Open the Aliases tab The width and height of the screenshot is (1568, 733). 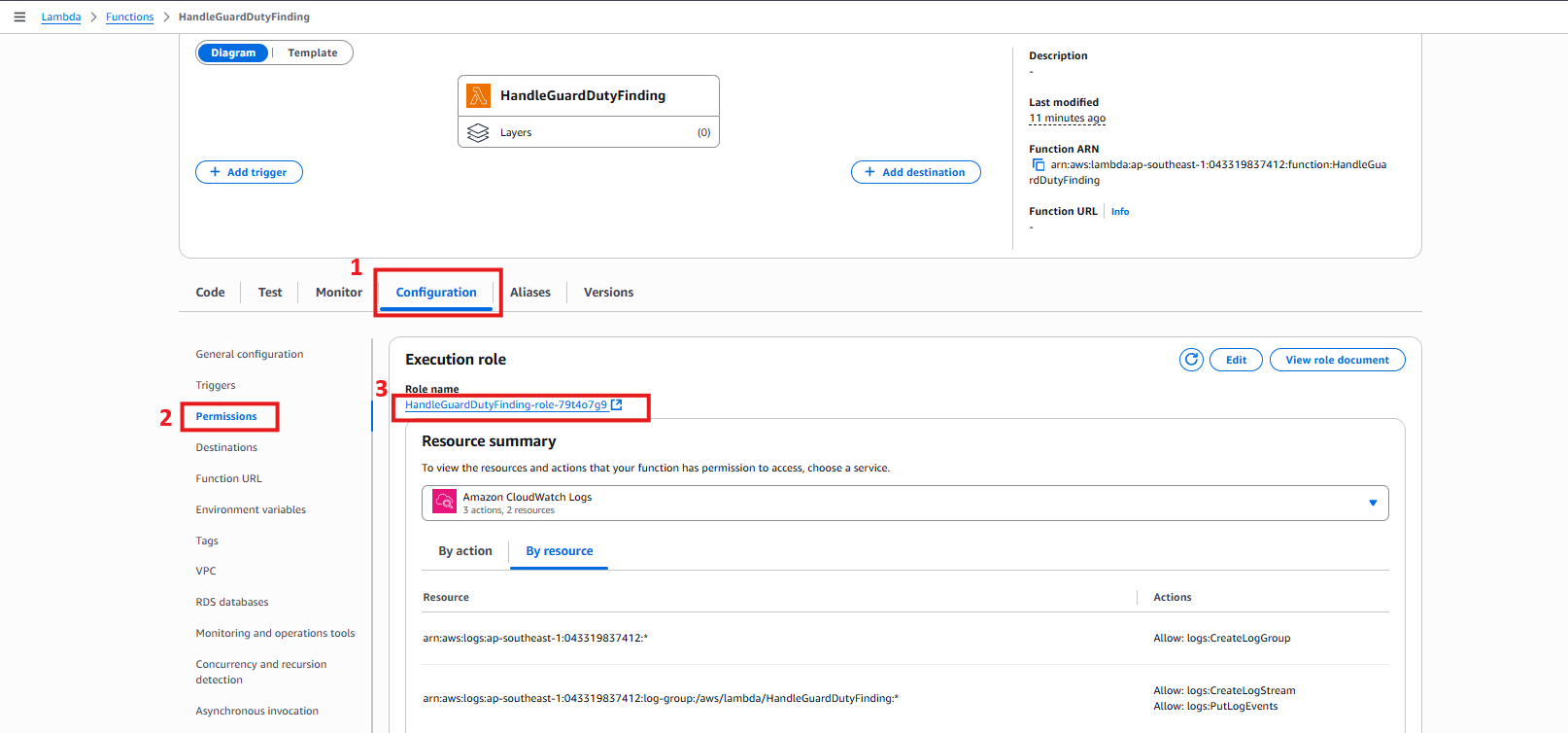pyautogui.click(x=530, y=292)
